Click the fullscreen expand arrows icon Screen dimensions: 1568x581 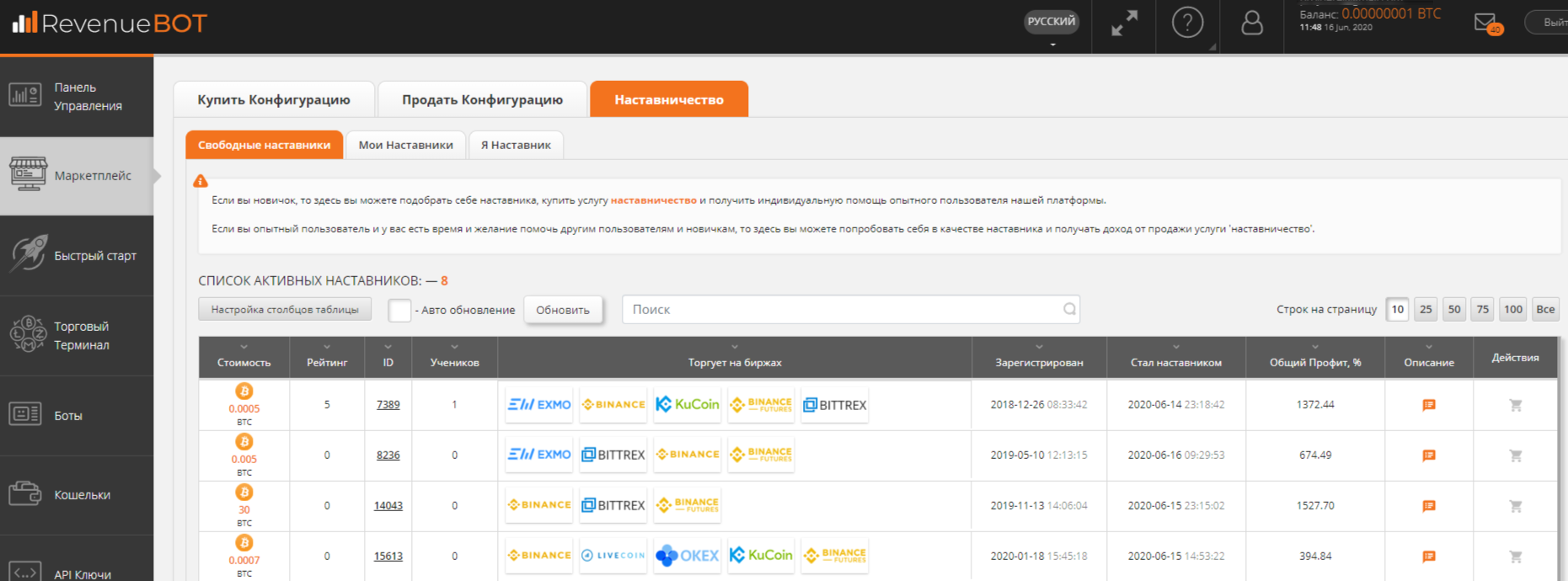point(1124,24)
